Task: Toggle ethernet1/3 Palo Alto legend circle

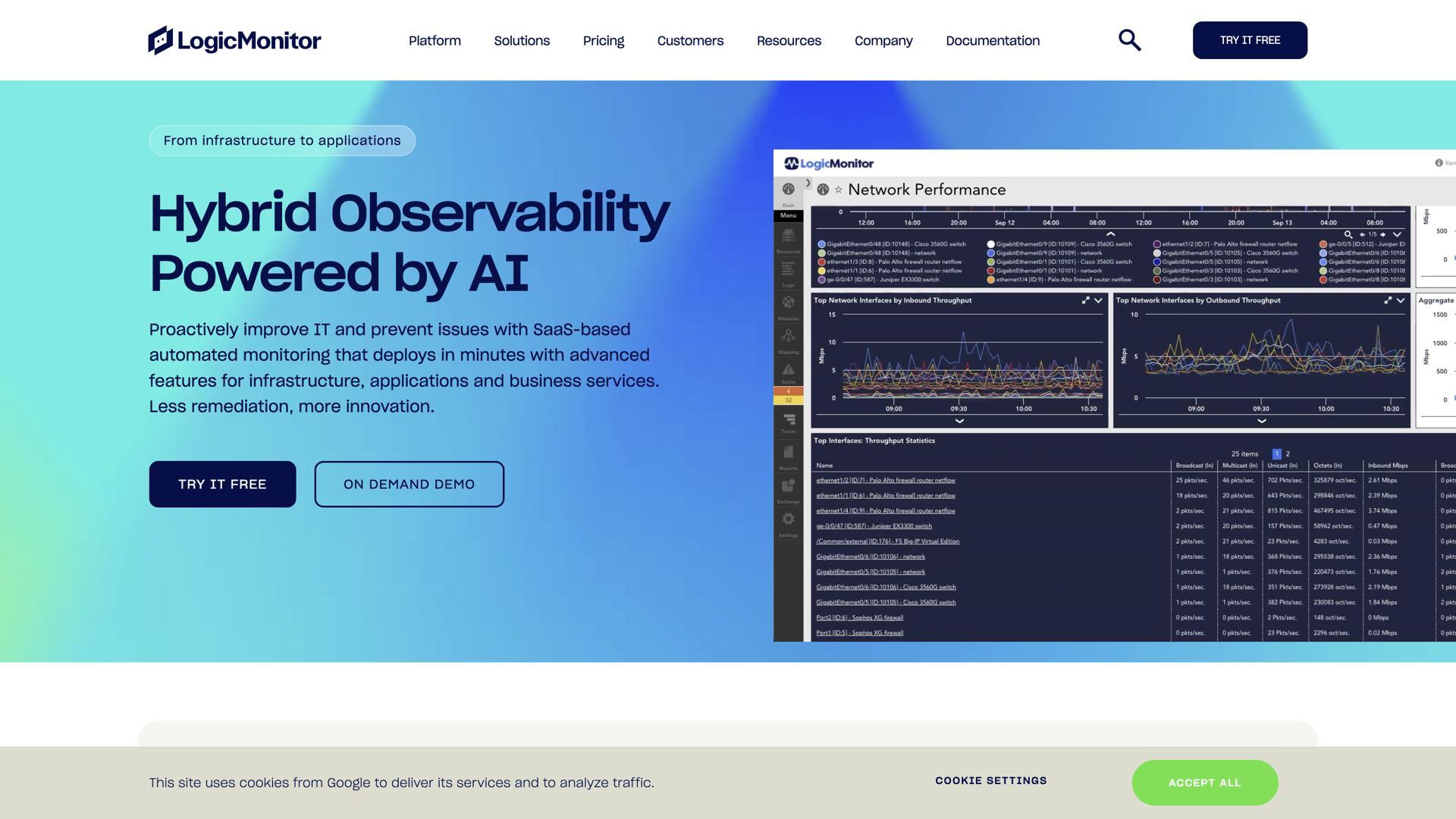Action: [821, 262]
